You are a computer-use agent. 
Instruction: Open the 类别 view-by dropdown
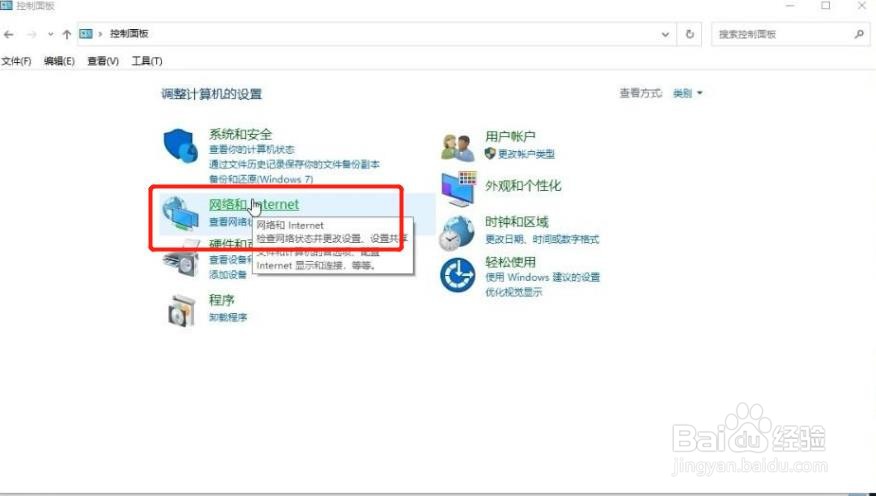[x=687, y=93]
